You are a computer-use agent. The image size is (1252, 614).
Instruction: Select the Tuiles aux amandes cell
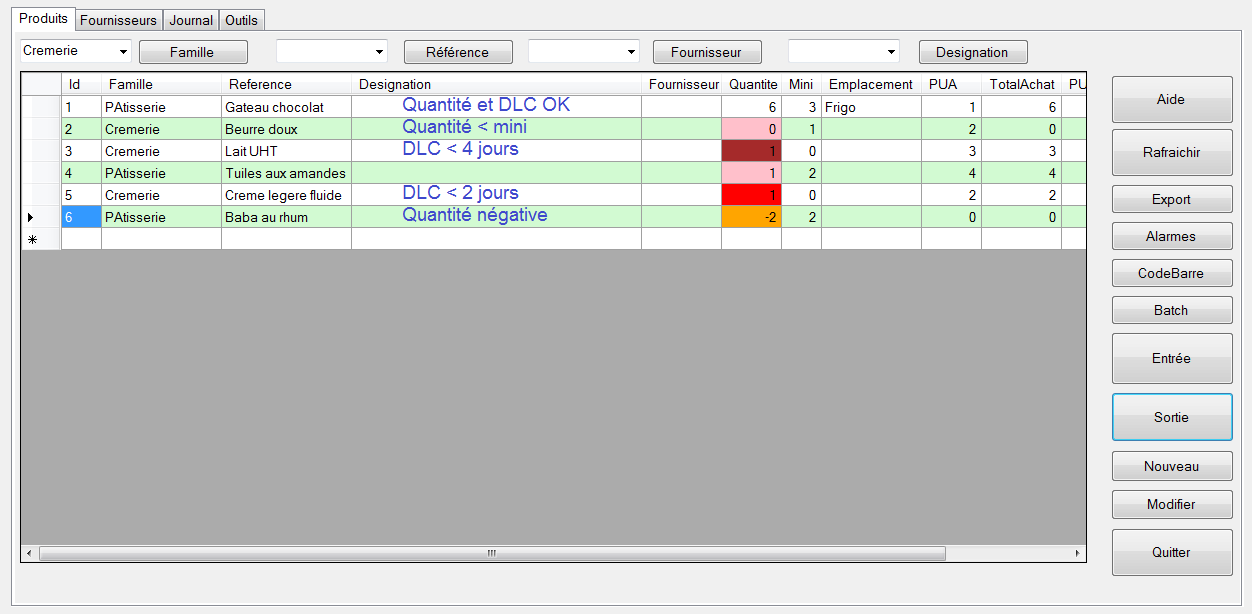286,173
